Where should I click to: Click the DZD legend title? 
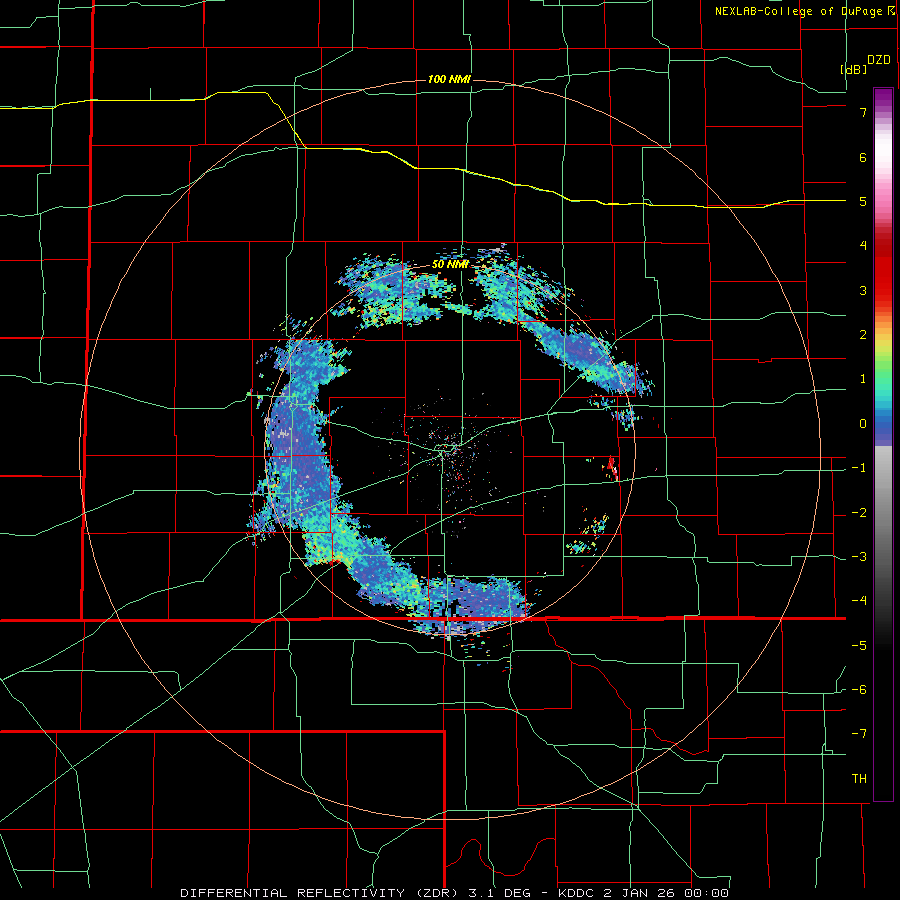pos(879,60)
